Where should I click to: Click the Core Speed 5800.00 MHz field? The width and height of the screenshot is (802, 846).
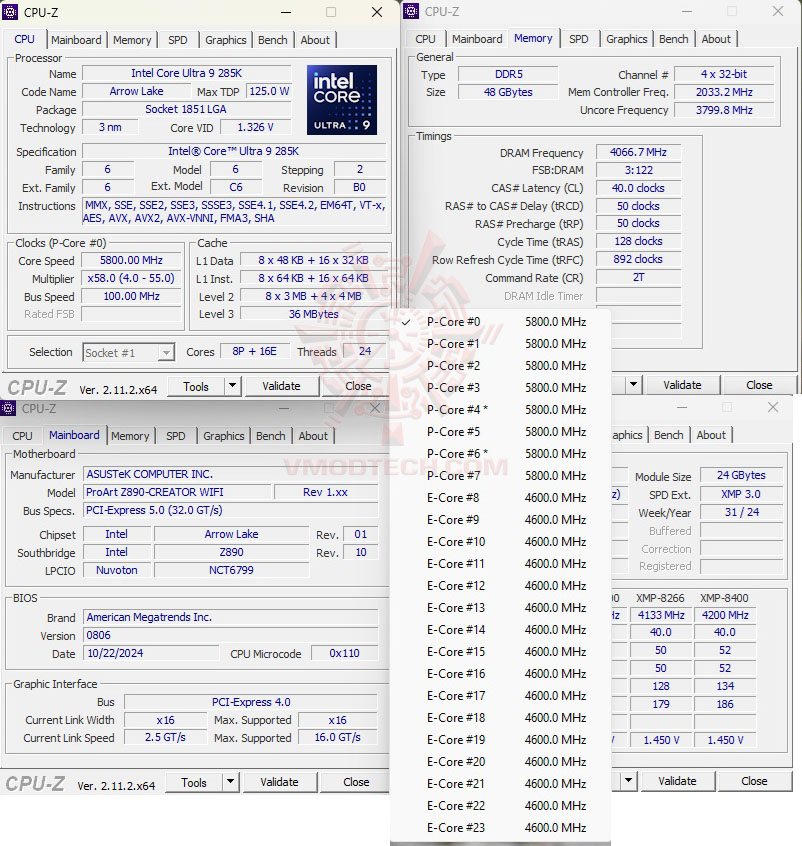click(x=131, y=260)
